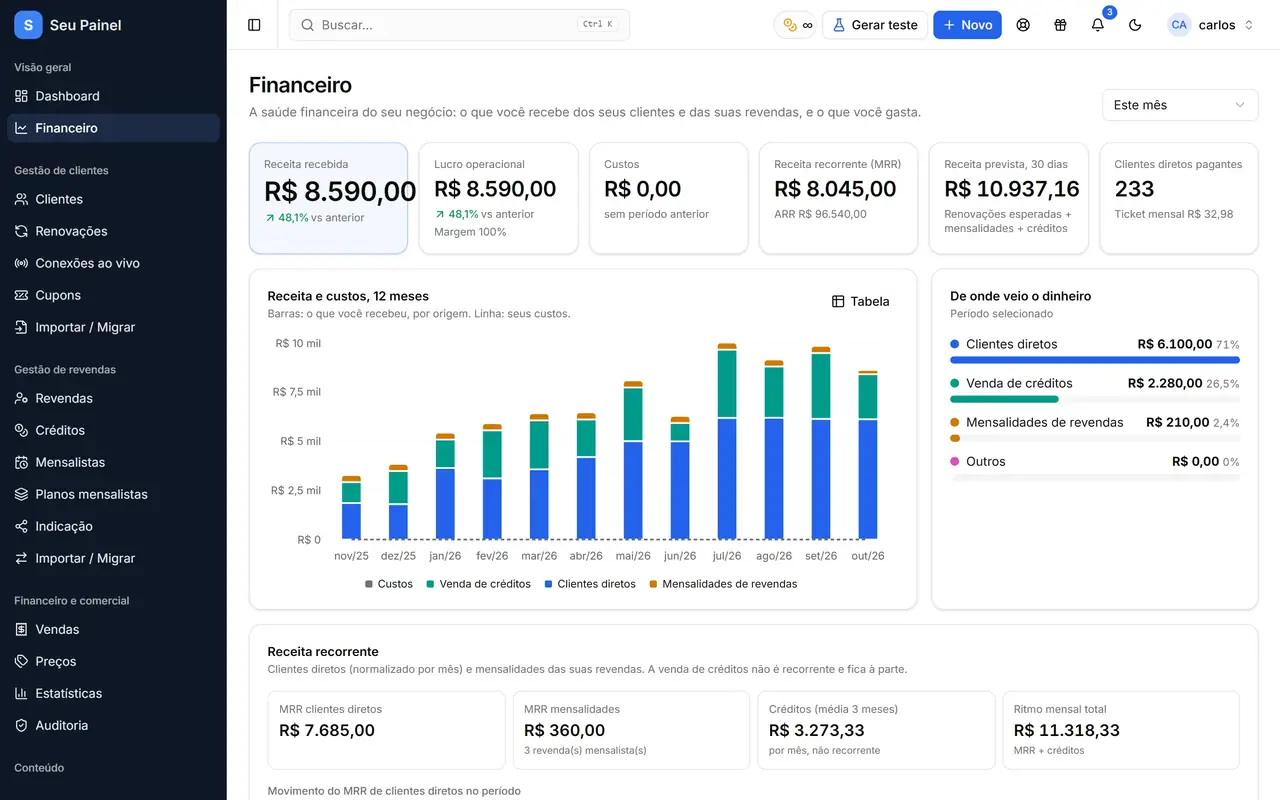Toggle Clientes diretos in the chart legend
The width and height of the screenshot is (1280, 800).
(590, 584)
